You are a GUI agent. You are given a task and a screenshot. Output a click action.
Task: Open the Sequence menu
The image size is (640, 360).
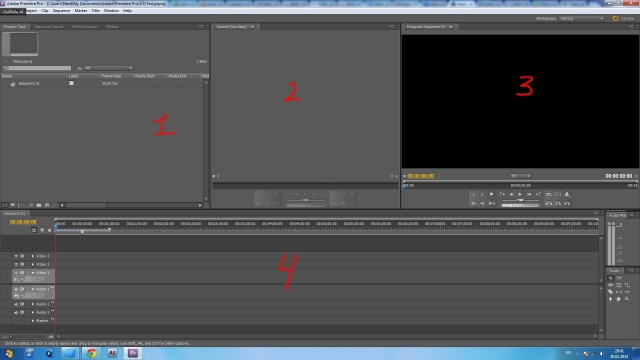click(x=61, y=11)
